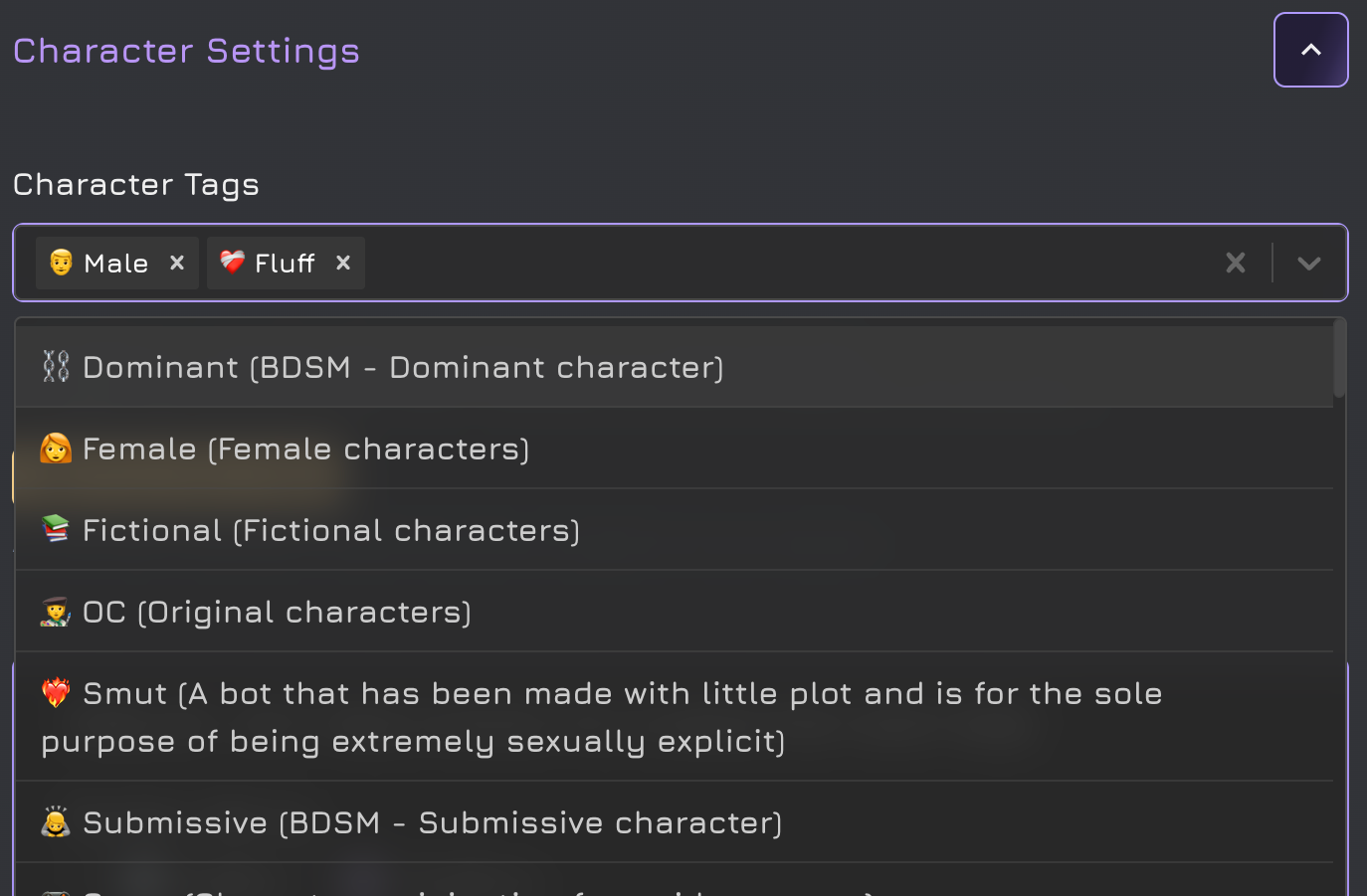Click the bowing emoji beside Submissive
The width and height of the screenshot is (1367, 896).
click(56, 822)
